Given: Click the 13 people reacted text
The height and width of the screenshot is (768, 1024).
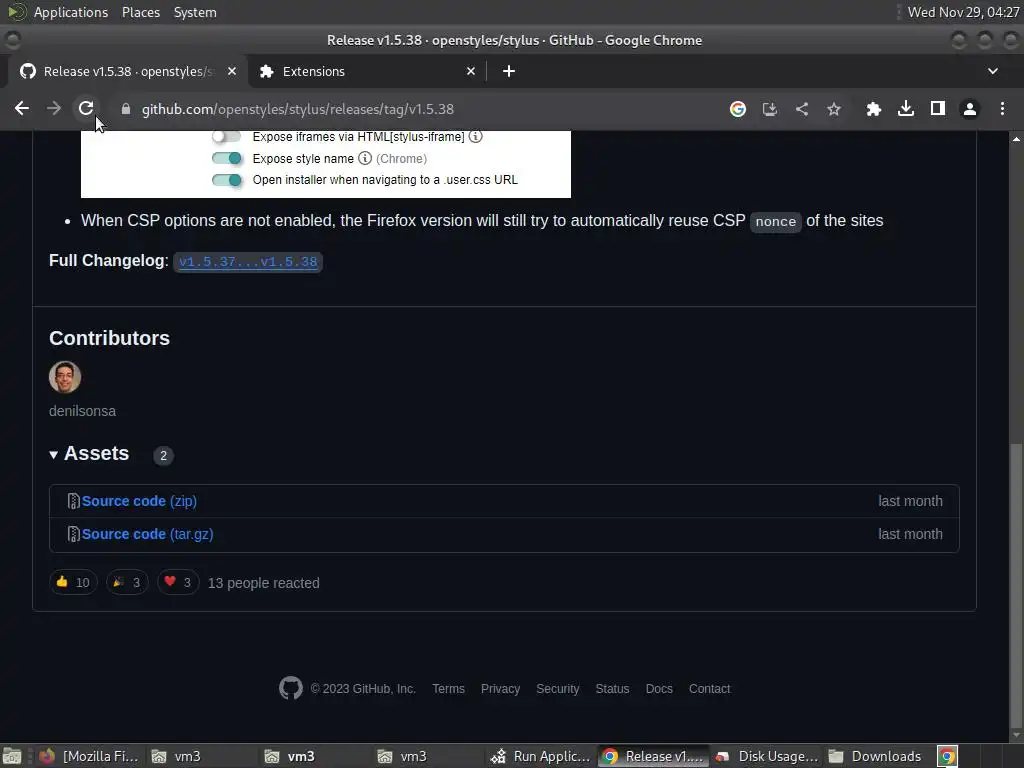Looking at the screenshot, I should pyautogui.click(x=264, y=583).
